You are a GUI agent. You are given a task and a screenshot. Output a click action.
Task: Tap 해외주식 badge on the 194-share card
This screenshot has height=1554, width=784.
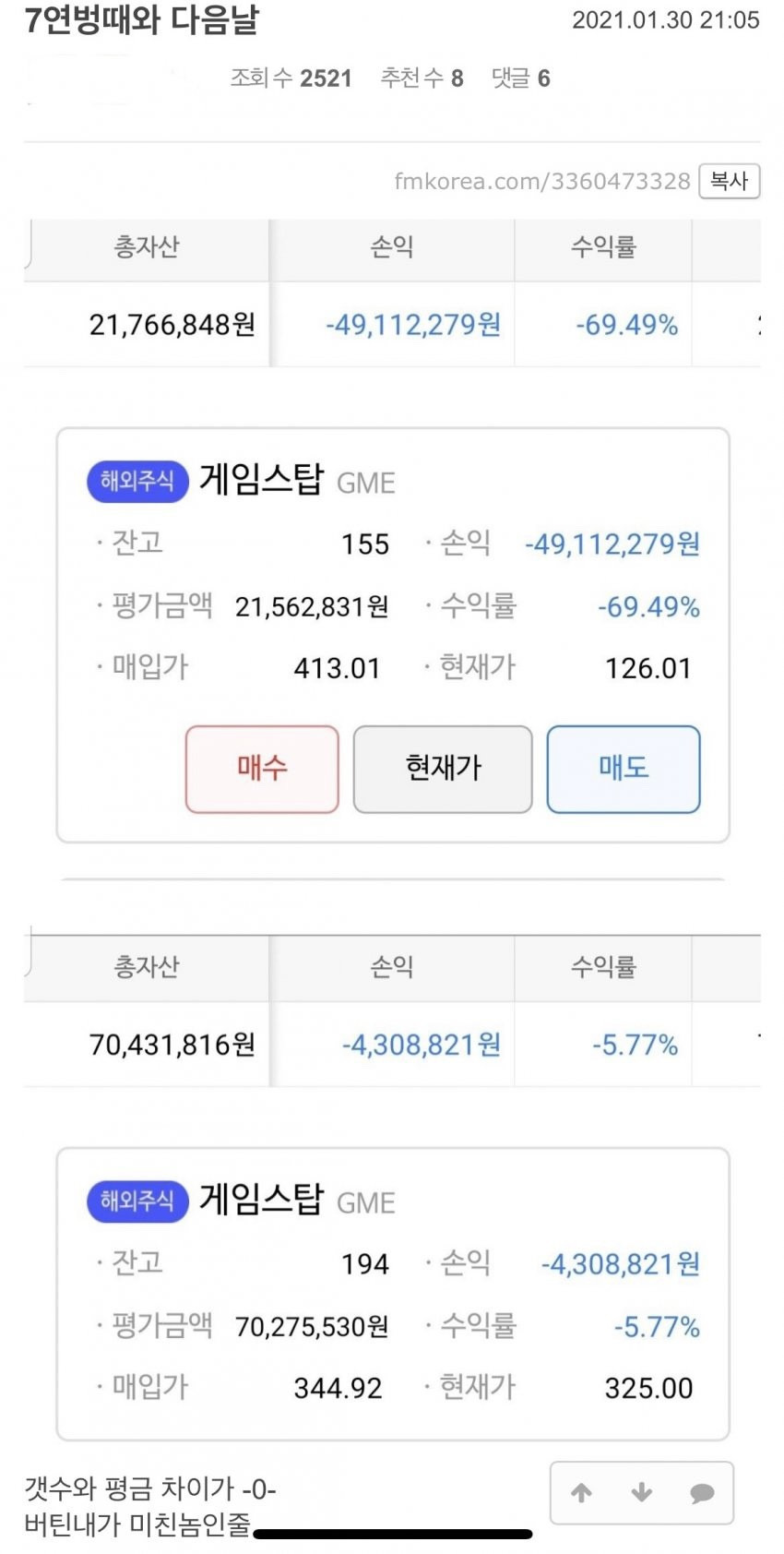pyautogui.click(x=137, y=1201)
